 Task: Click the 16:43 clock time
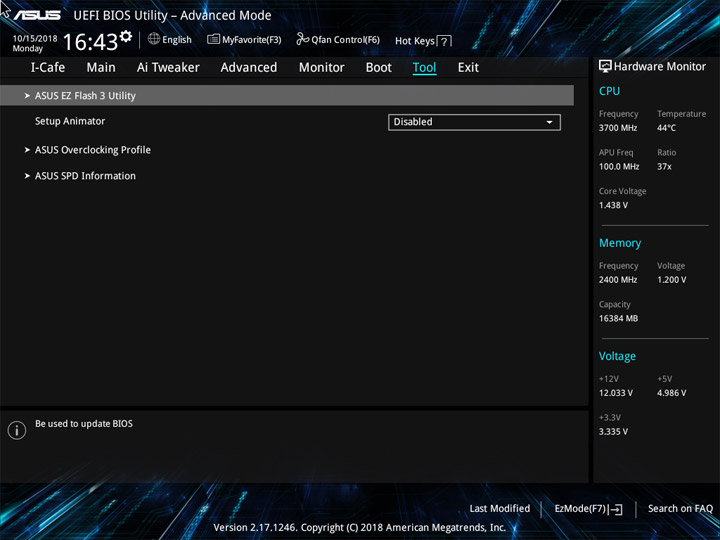[90, 42]
